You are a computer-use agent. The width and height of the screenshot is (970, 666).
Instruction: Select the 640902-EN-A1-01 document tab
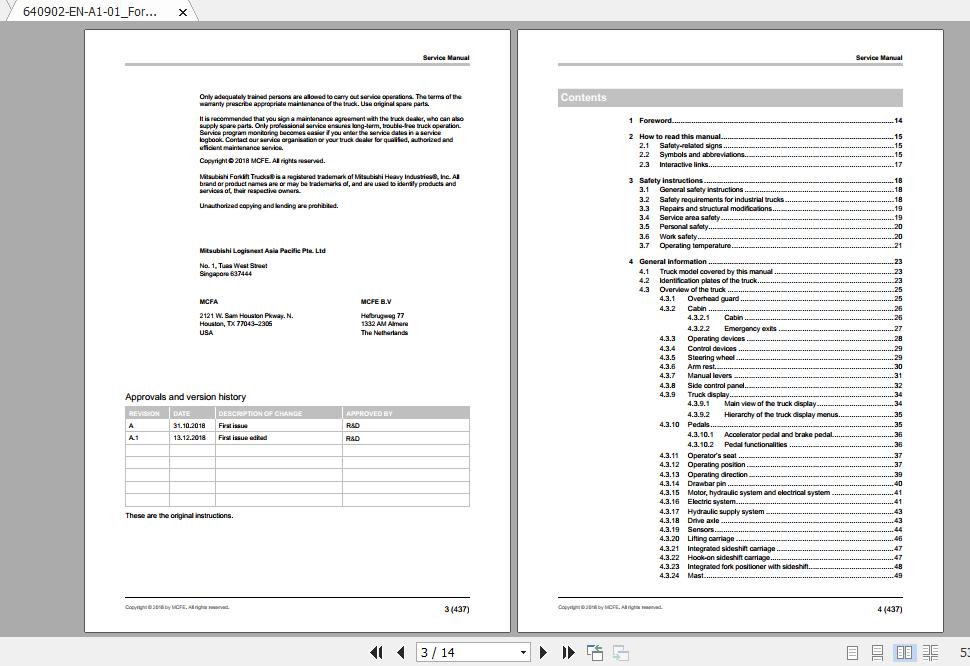tap(90, 12)
